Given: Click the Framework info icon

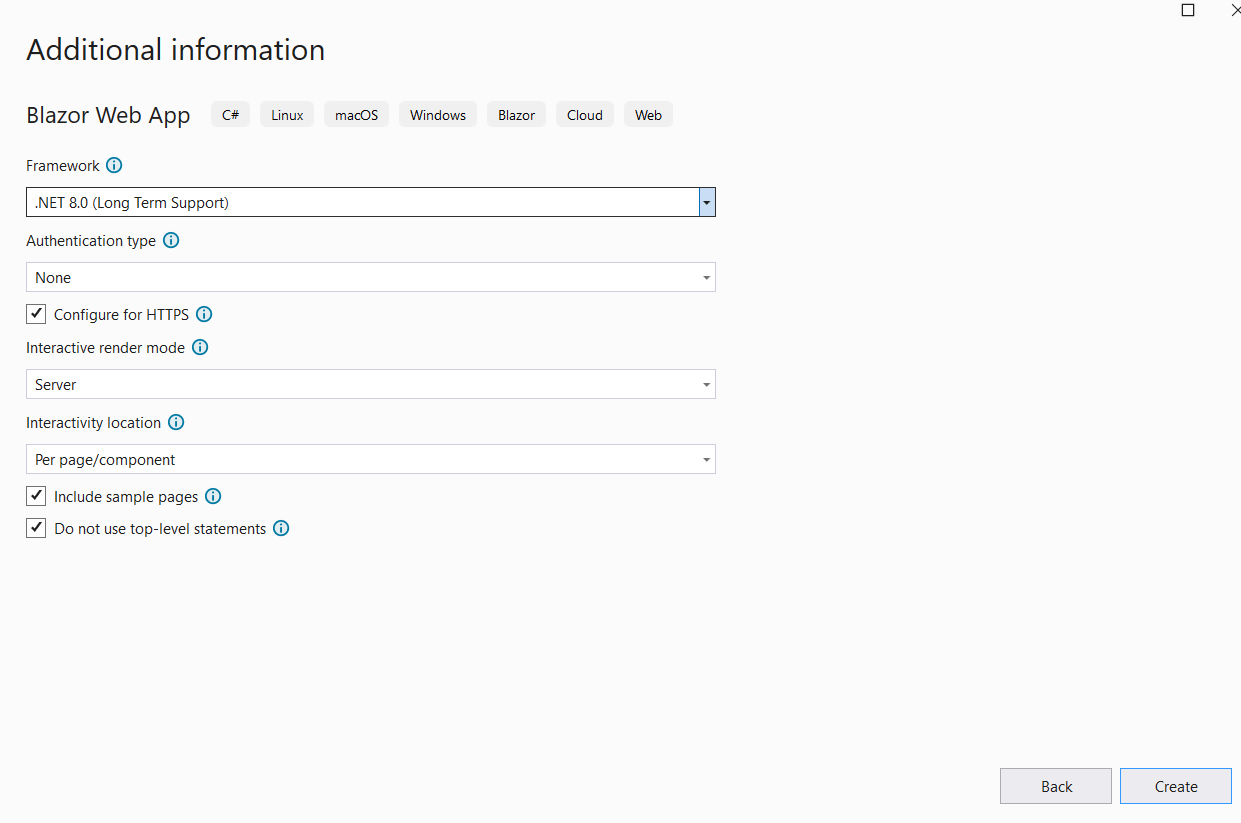Looking at the screenshot, I should [114, 166].
